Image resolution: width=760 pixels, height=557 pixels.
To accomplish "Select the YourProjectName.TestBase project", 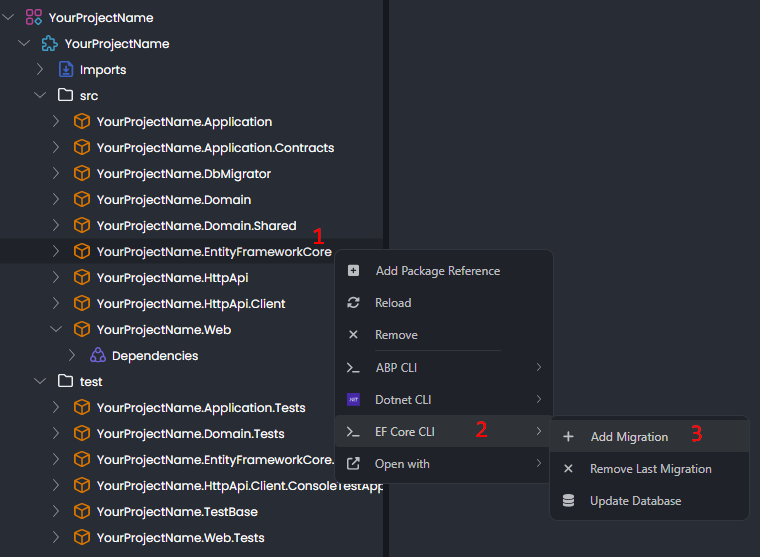I will point(177,512).
